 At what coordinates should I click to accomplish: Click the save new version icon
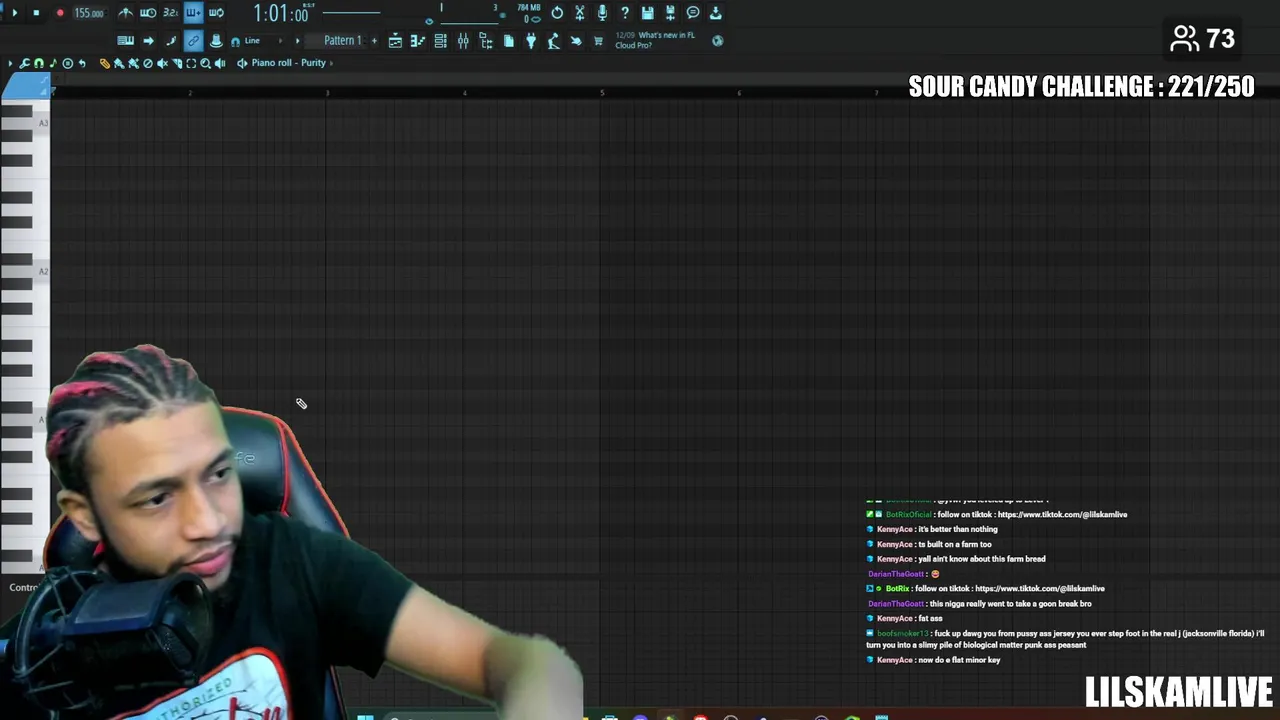point(670,13)
